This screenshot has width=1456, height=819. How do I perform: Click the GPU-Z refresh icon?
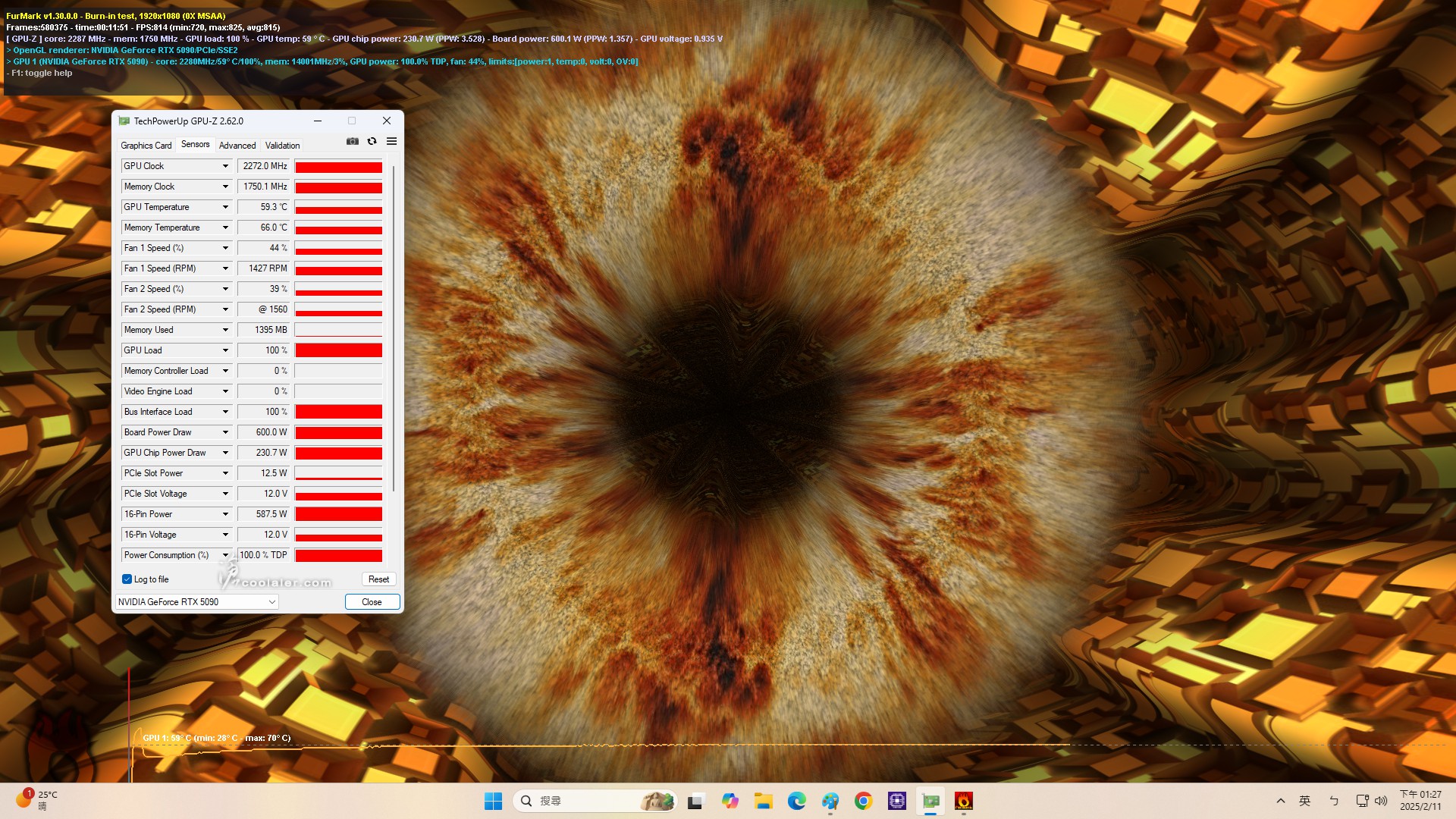click(372, 141)
